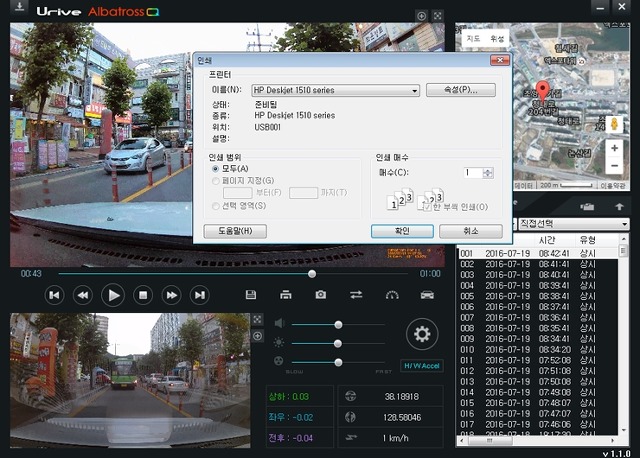The height and width of the screenshot is (458, 640).
Task: Jump to the previous file in playback controls
Action: (x=54, y=295)
